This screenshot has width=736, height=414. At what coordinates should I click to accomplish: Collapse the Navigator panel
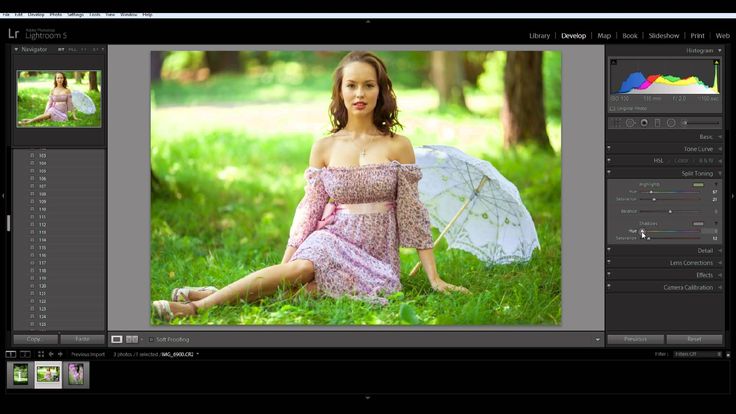(x=16, y=49)
